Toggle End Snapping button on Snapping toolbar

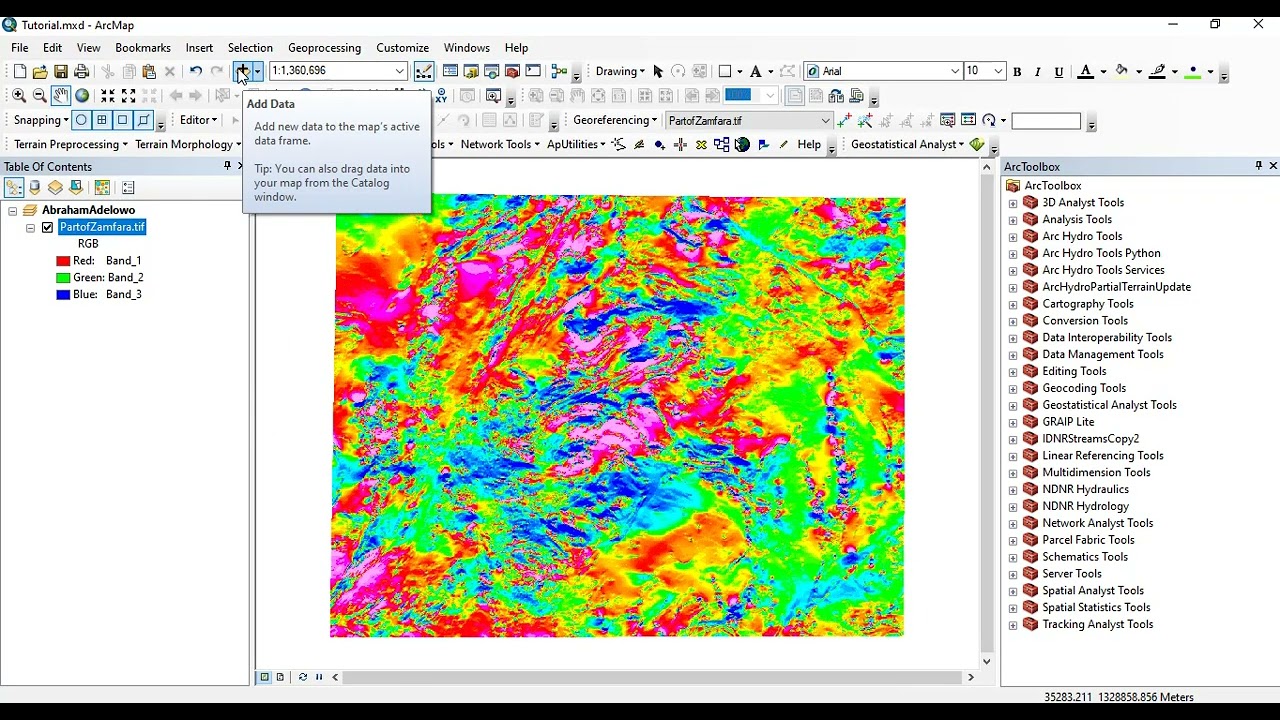click(x=102, y=120)
